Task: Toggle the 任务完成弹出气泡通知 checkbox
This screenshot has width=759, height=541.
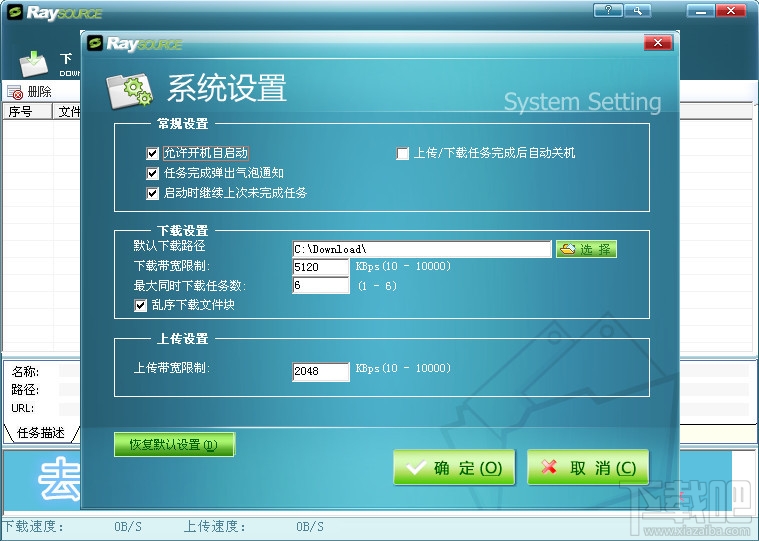Action: [152, 173]
